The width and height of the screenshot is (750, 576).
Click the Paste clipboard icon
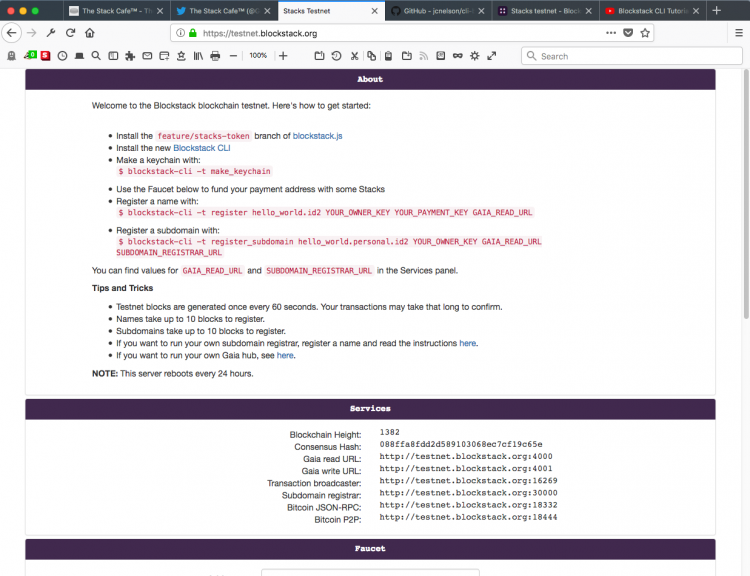pos(388,56)
